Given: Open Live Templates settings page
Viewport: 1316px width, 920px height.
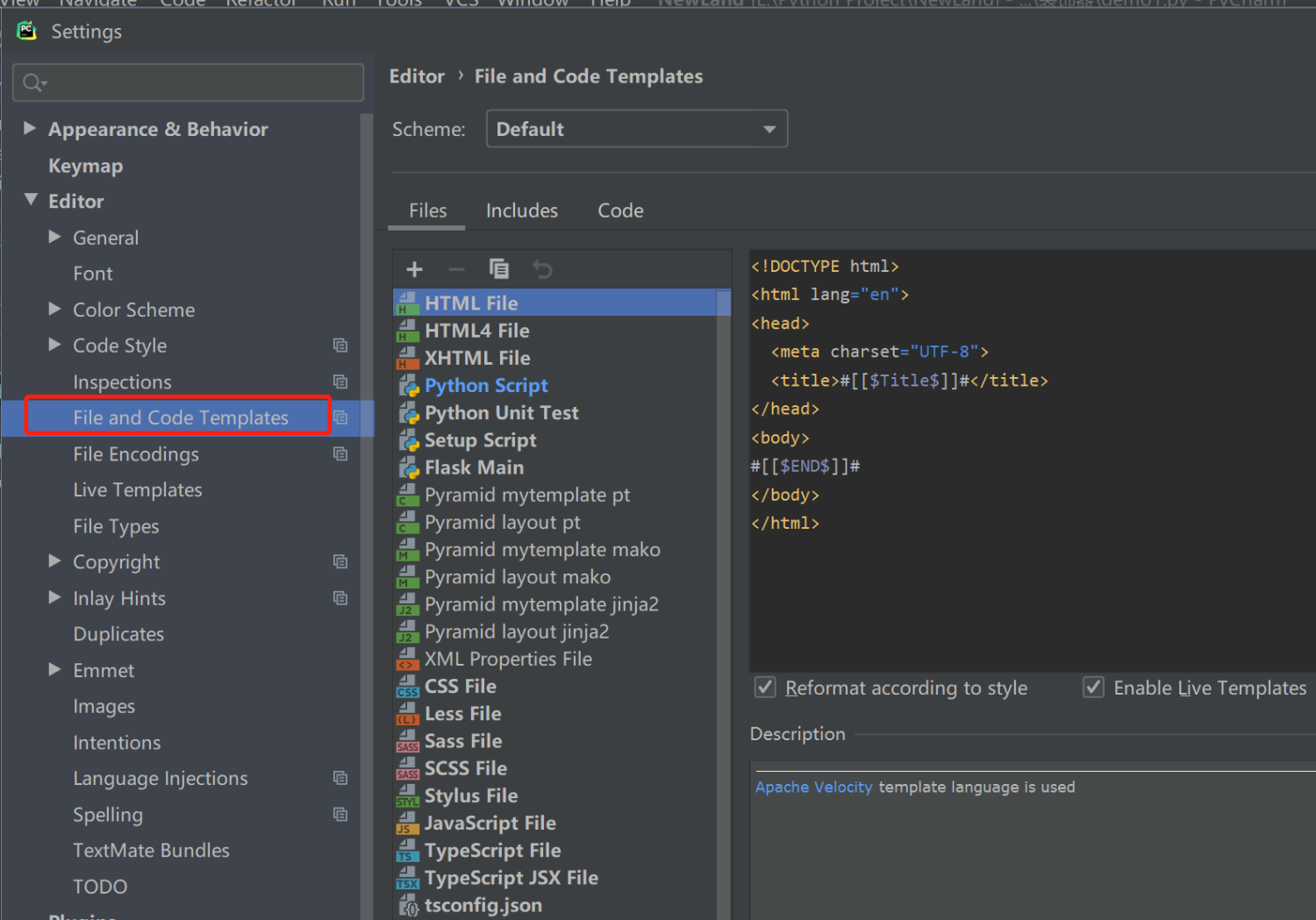Looking at the screenshot, I should click(138, 489).
